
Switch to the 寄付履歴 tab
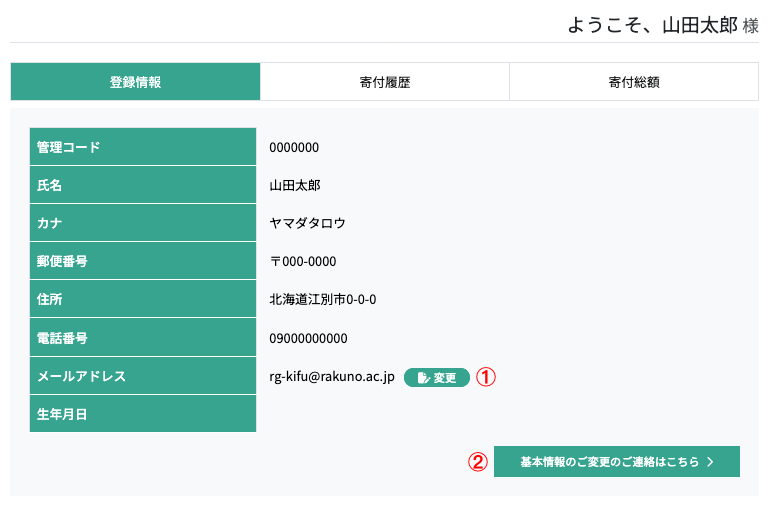click(x=385, y=82)
